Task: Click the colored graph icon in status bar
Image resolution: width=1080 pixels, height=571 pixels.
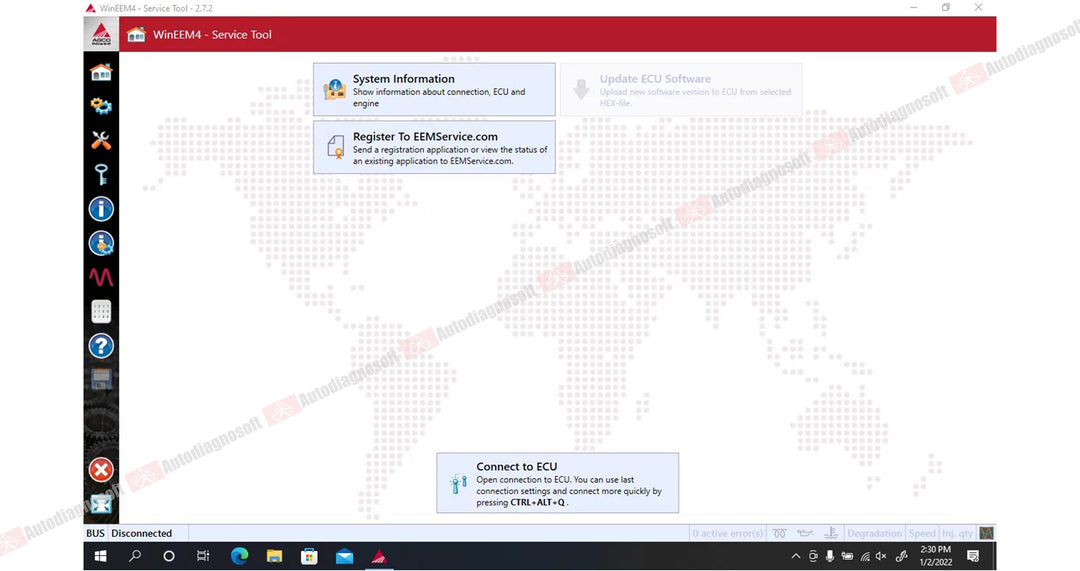Action: pyautogui.click(x=986, y=533)
